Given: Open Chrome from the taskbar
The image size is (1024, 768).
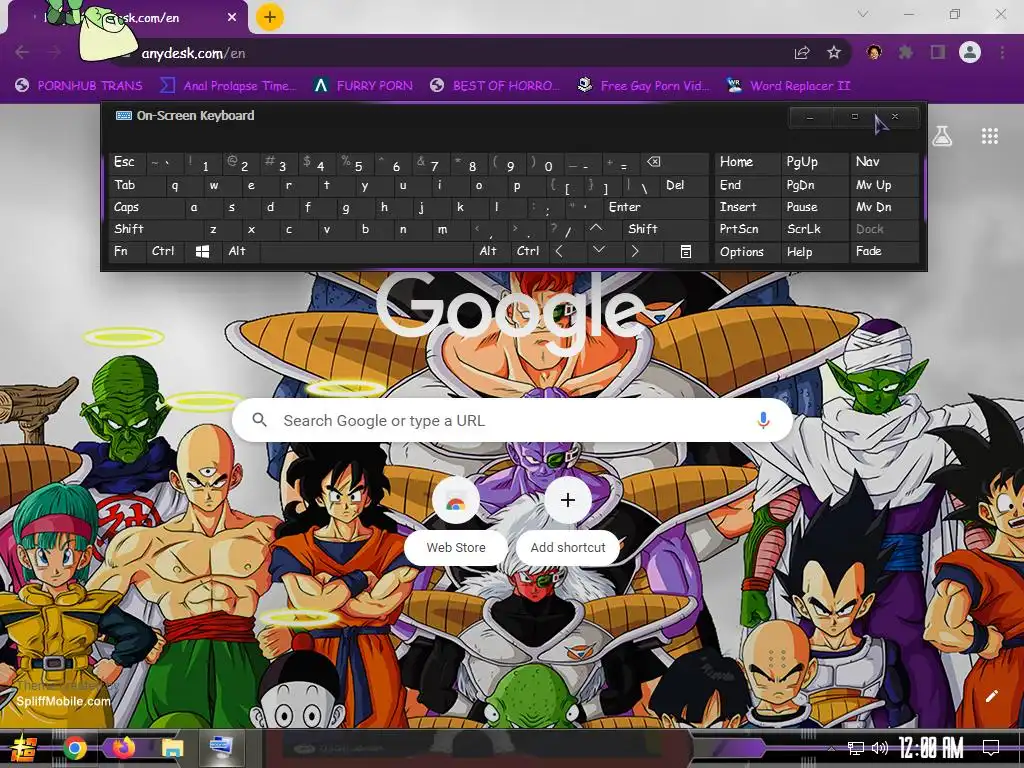Looking at the screenshot, I should point(74,748).
